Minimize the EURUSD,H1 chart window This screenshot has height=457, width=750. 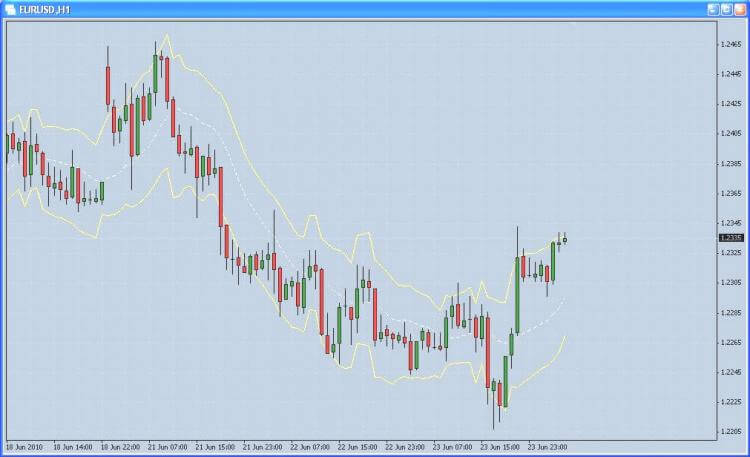(713, 10)
